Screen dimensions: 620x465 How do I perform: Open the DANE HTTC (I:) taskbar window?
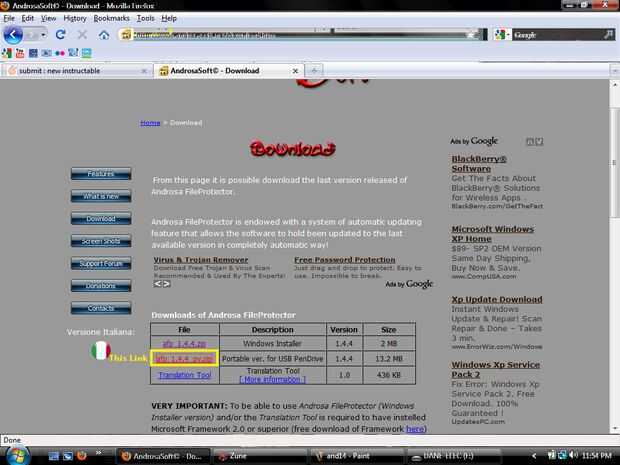(x=454, y=456)
